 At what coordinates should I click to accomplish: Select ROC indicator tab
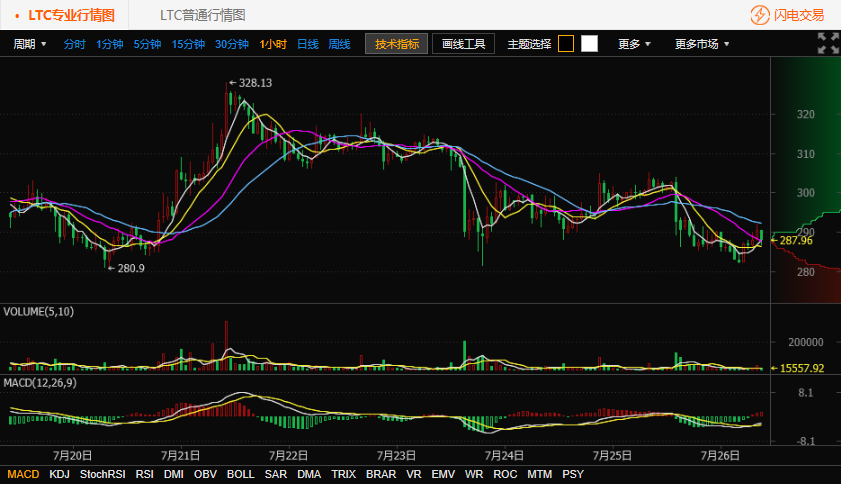505,474
